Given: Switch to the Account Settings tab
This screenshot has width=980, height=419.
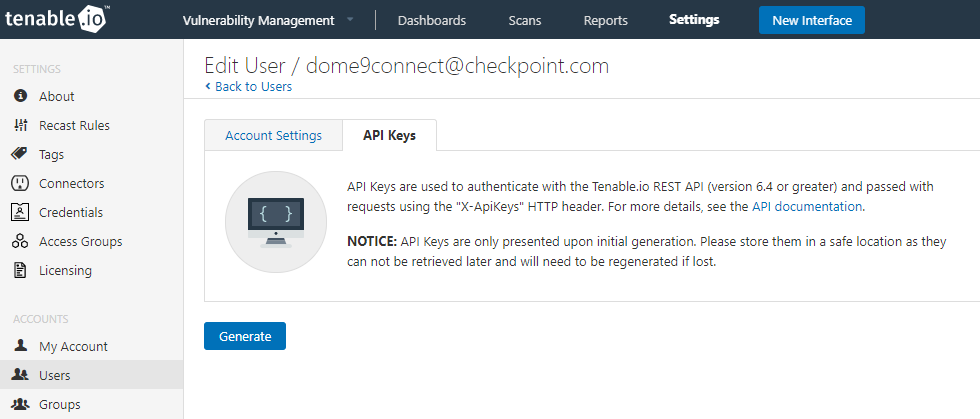Looking at the screenshot, I should pyautogui.click(x=274, y=135).
